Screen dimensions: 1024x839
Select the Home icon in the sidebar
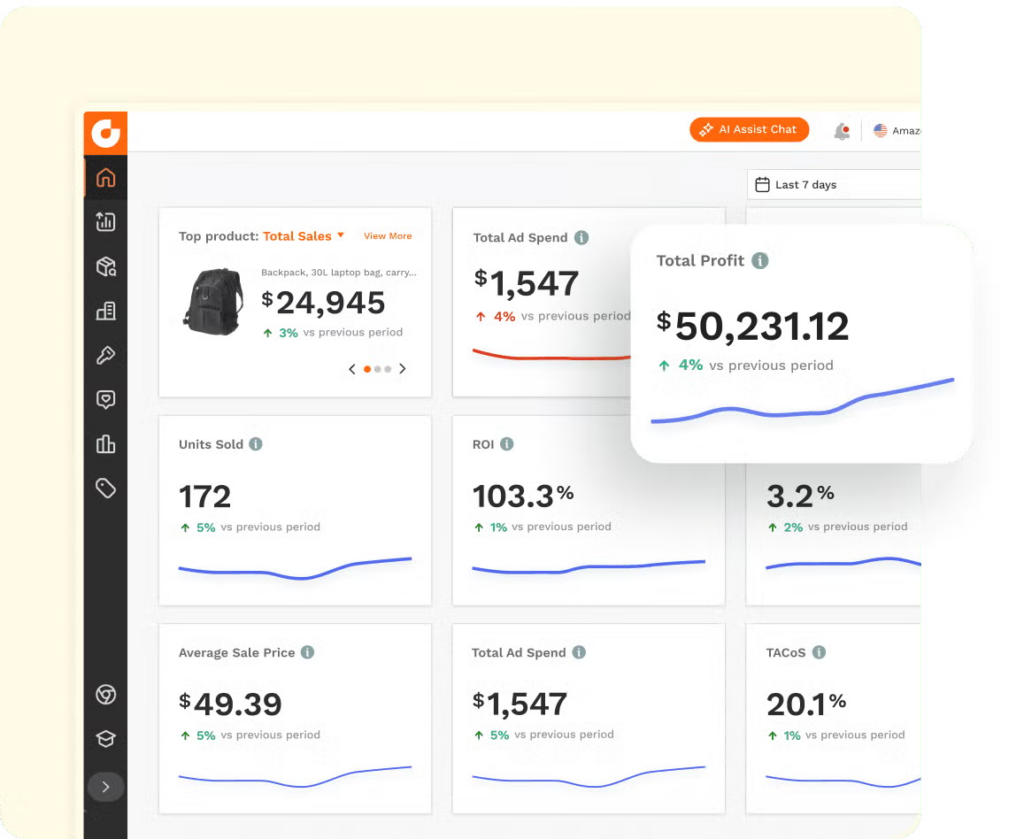pyautogui.click(x=105, y=177)
